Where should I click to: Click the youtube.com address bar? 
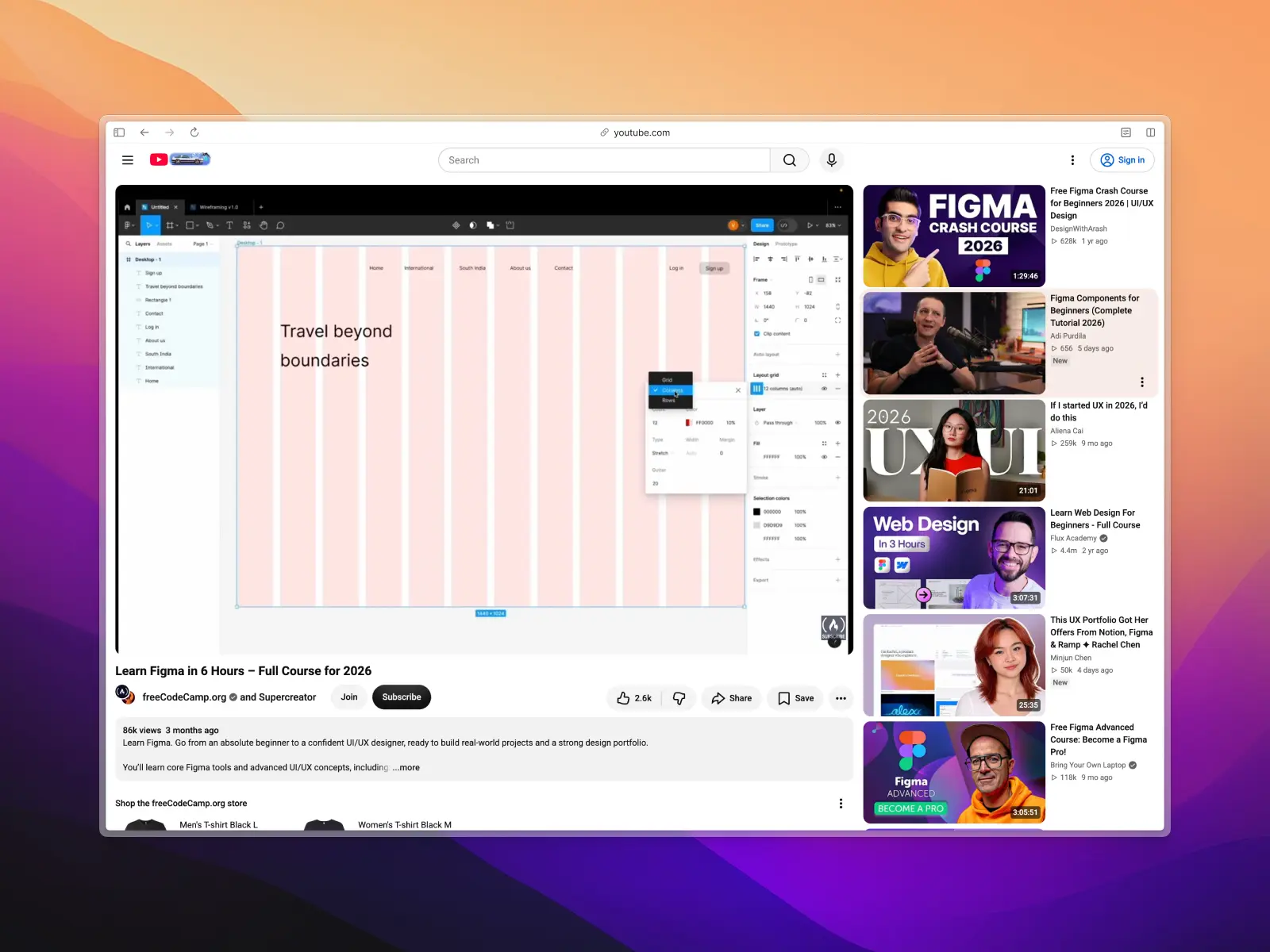click(635, 132)
